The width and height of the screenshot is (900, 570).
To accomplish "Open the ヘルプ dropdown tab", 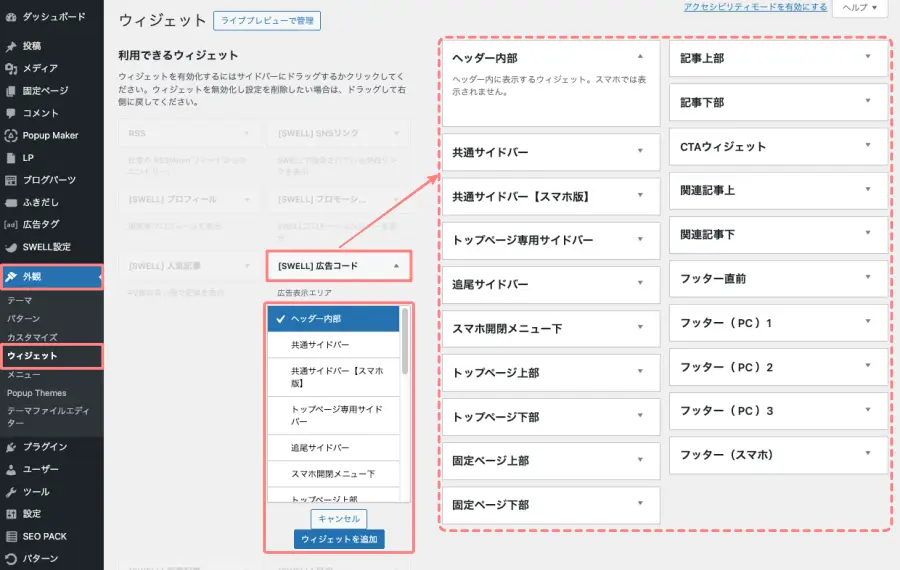I will (859, 7).
